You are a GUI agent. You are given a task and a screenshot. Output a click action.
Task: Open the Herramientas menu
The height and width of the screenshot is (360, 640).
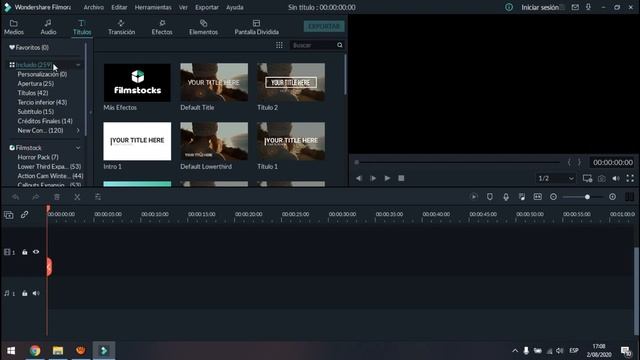tap(153, 7)
